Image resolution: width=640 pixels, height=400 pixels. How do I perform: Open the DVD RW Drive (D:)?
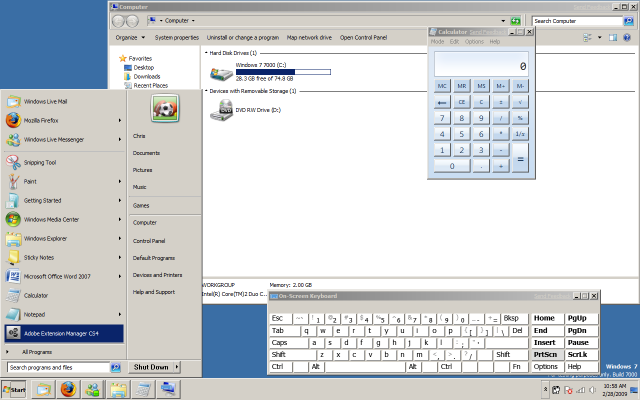pyautogui.click(x=220, y=111)
